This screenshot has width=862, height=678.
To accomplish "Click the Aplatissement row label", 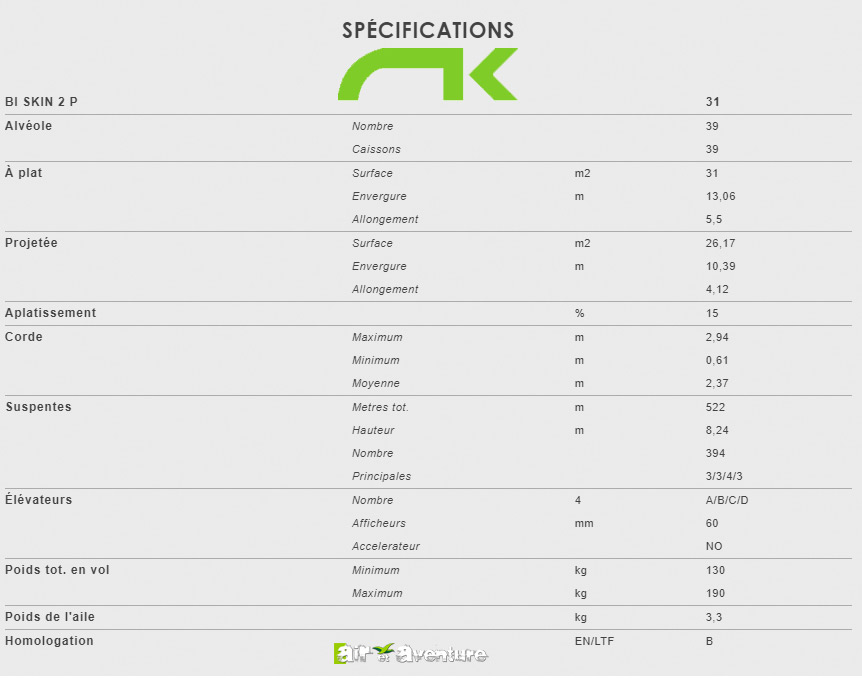I will coord(51,313).
